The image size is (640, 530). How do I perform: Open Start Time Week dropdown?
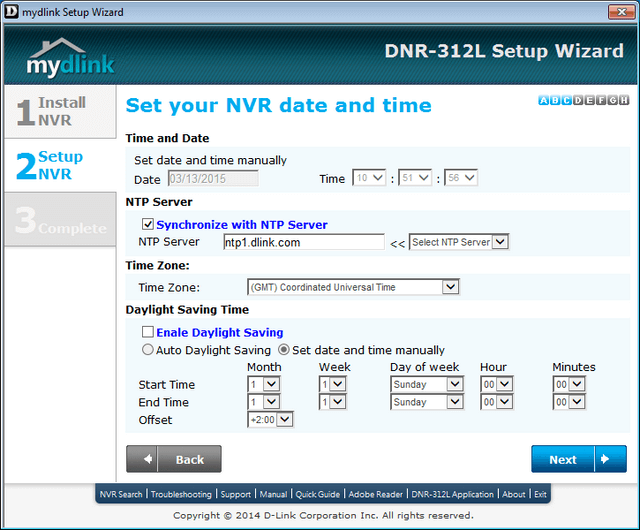point(333,384)
